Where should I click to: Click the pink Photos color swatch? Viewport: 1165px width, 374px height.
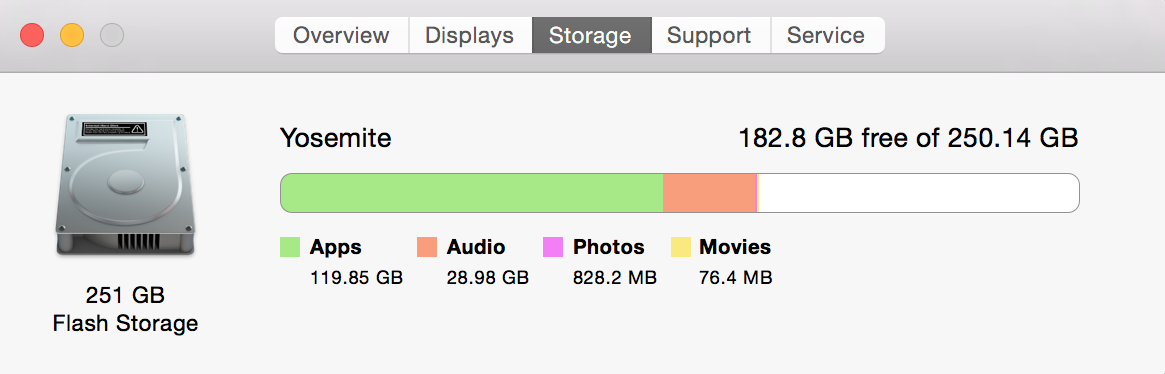pyautogui.click(x=553, y=247)
